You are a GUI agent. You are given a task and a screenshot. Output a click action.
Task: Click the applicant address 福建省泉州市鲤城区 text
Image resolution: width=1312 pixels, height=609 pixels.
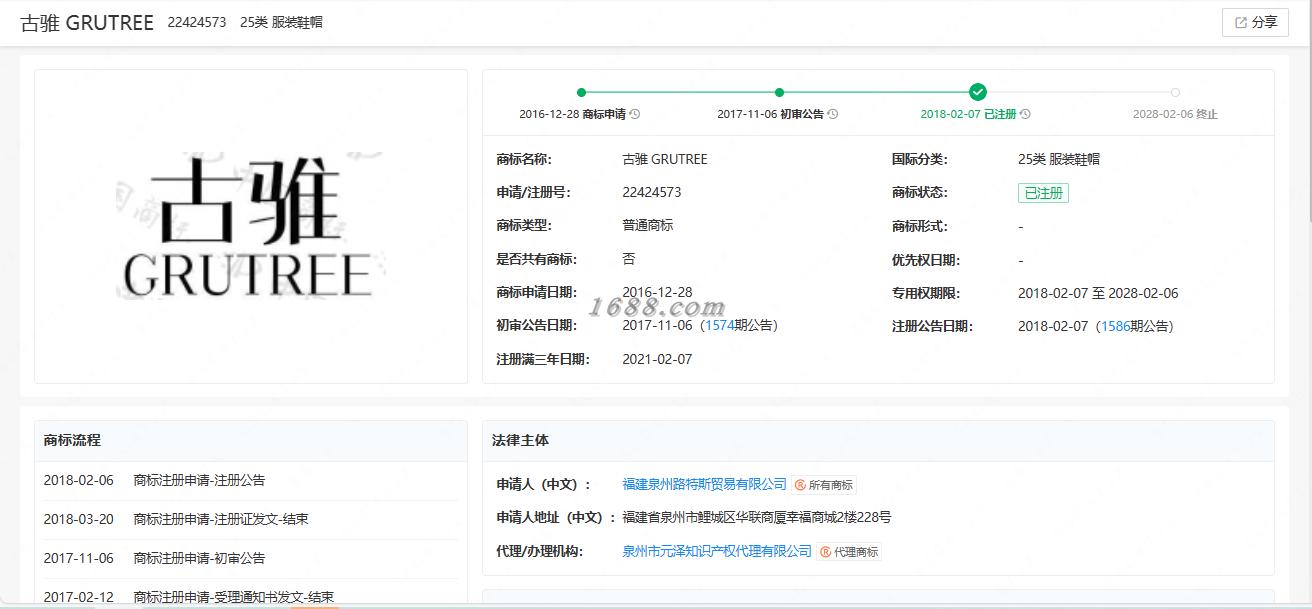tap(757, 518)
